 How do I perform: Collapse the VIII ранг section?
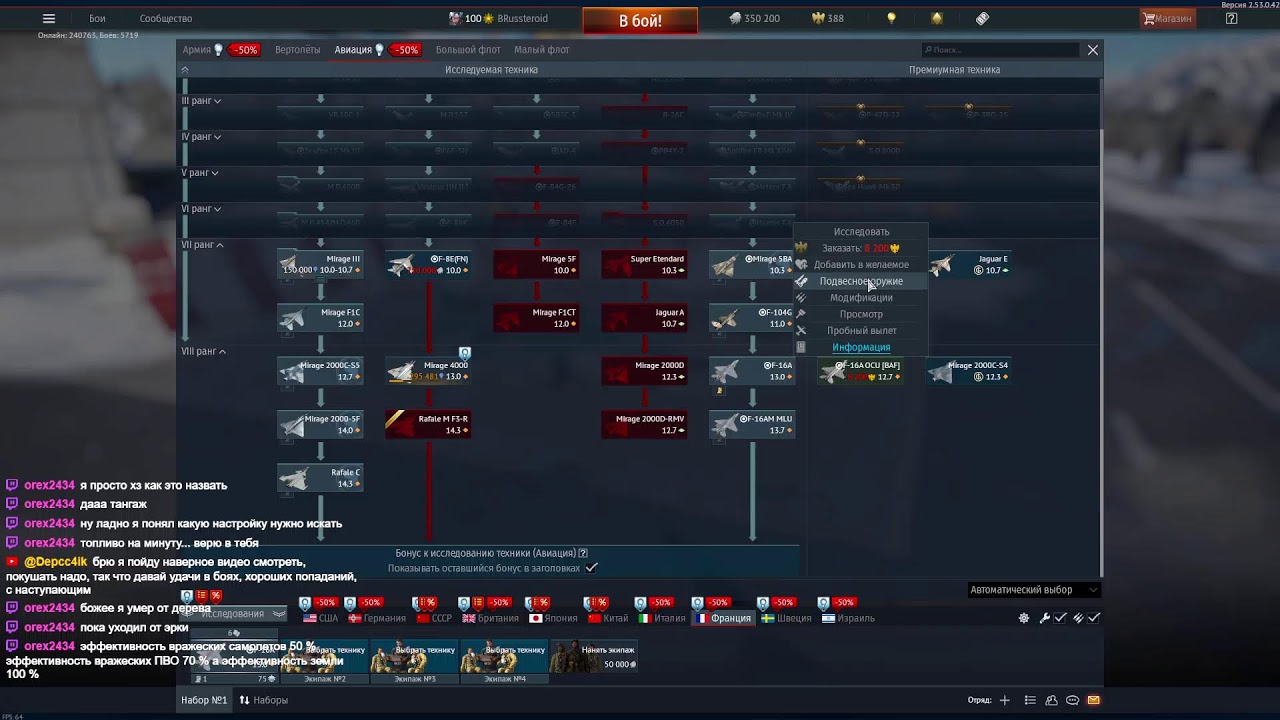point(204,351)
